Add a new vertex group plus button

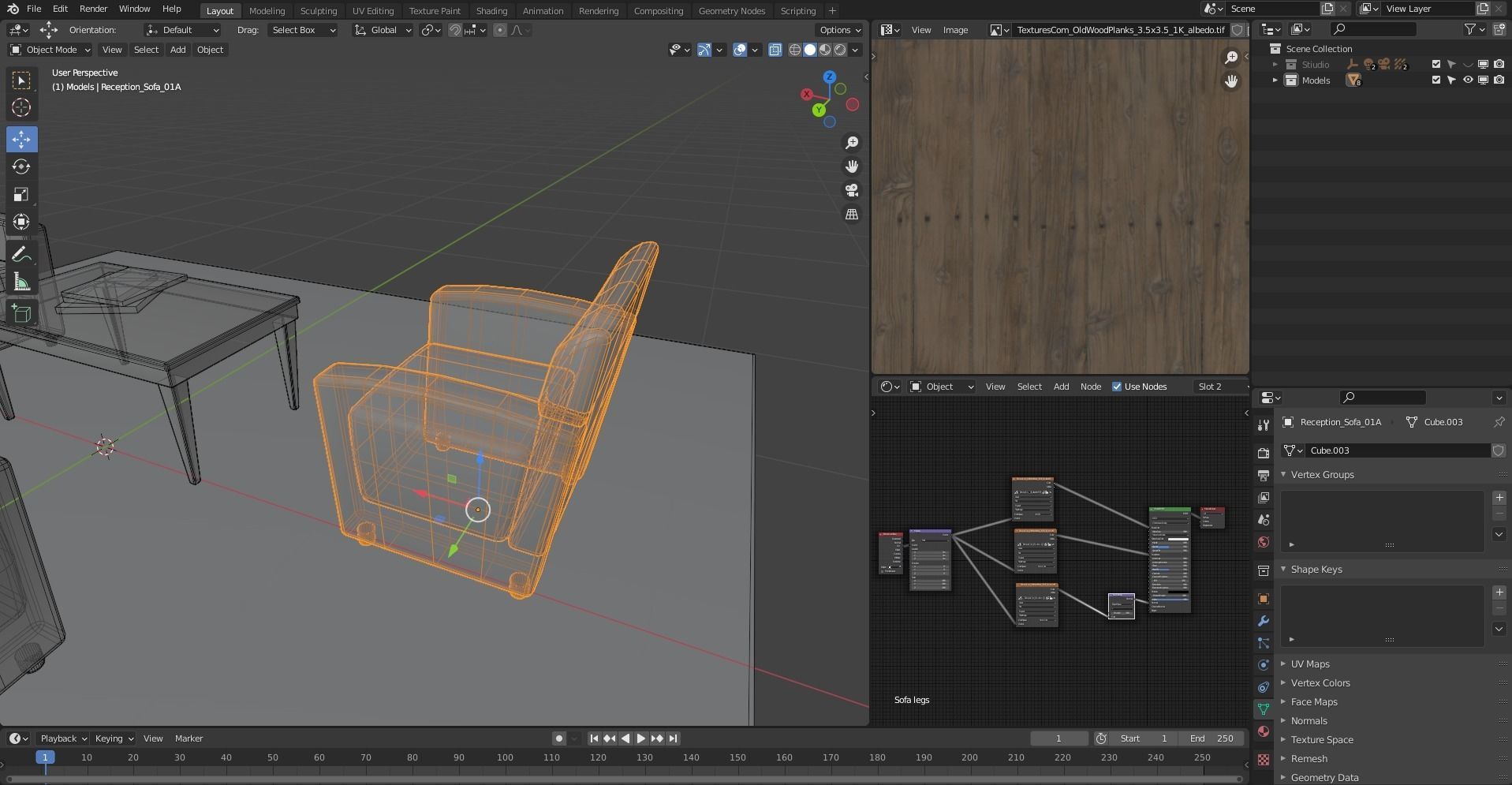[1499, 498]
